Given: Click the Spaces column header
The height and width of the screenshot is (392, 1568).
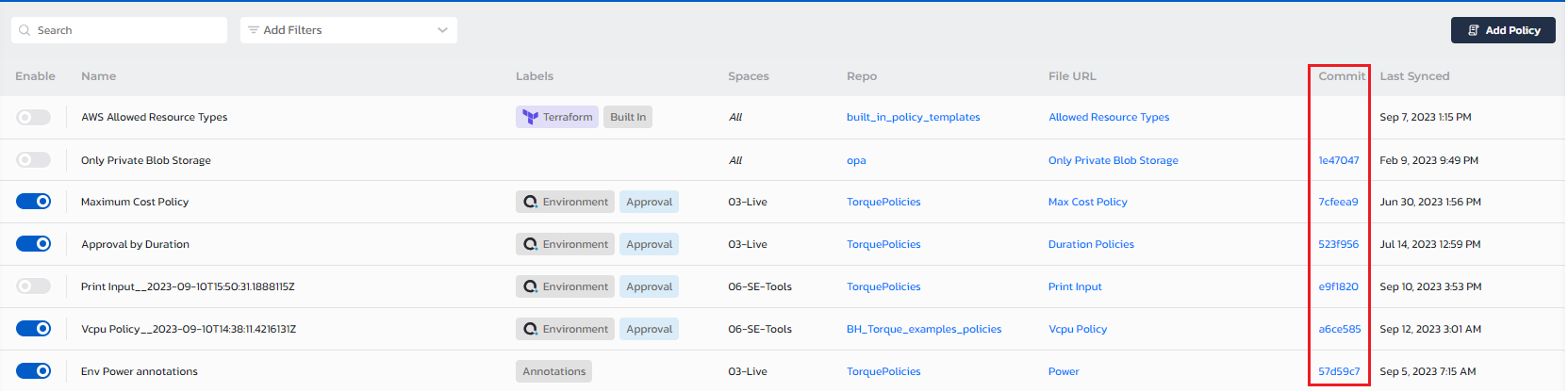Looking at the screenshot, I should coord(749,76).
